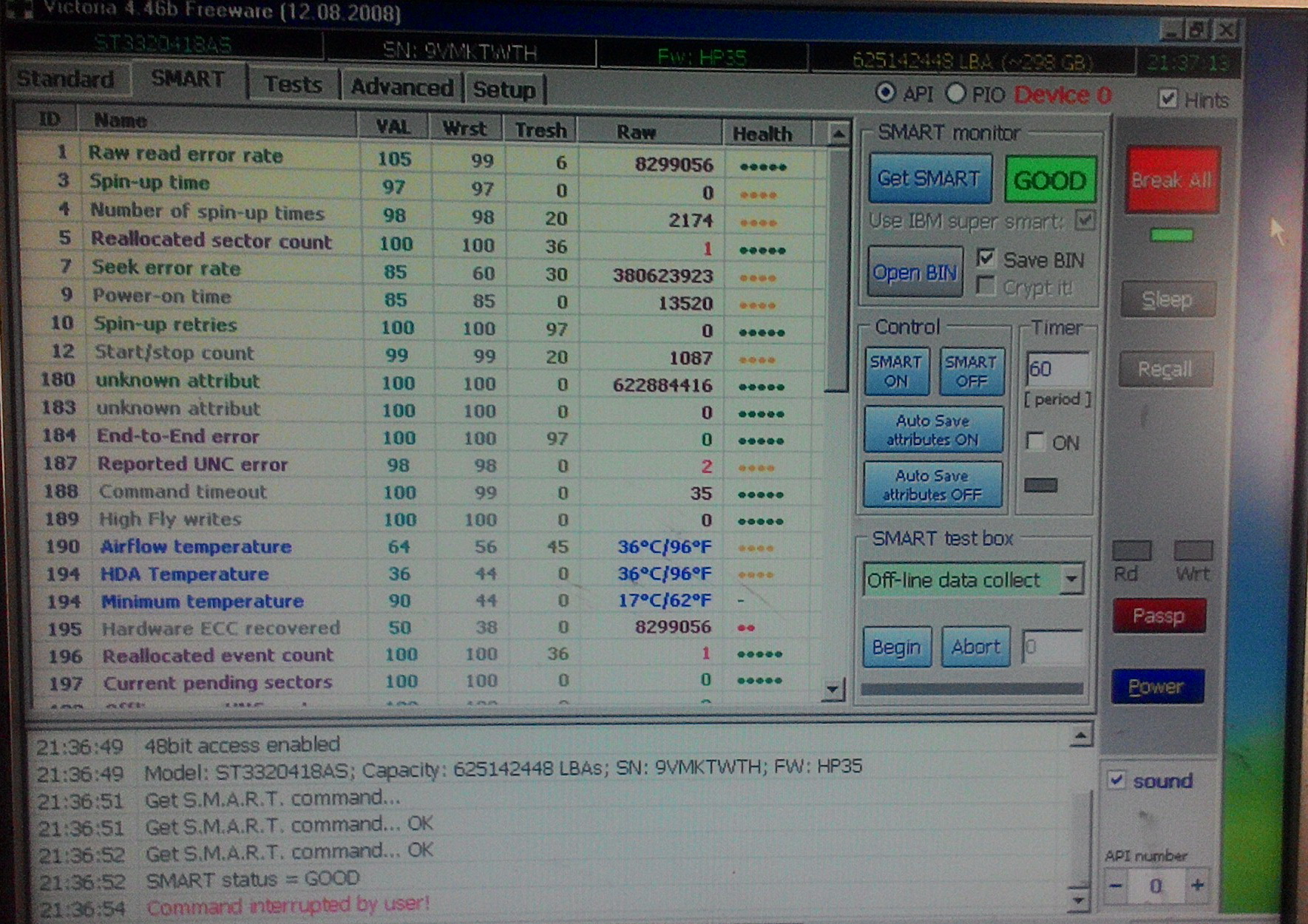The width and height of the screenshot is (1308, 924).
Task: Click Auto Save attributes ON
Action: point(933,429)
